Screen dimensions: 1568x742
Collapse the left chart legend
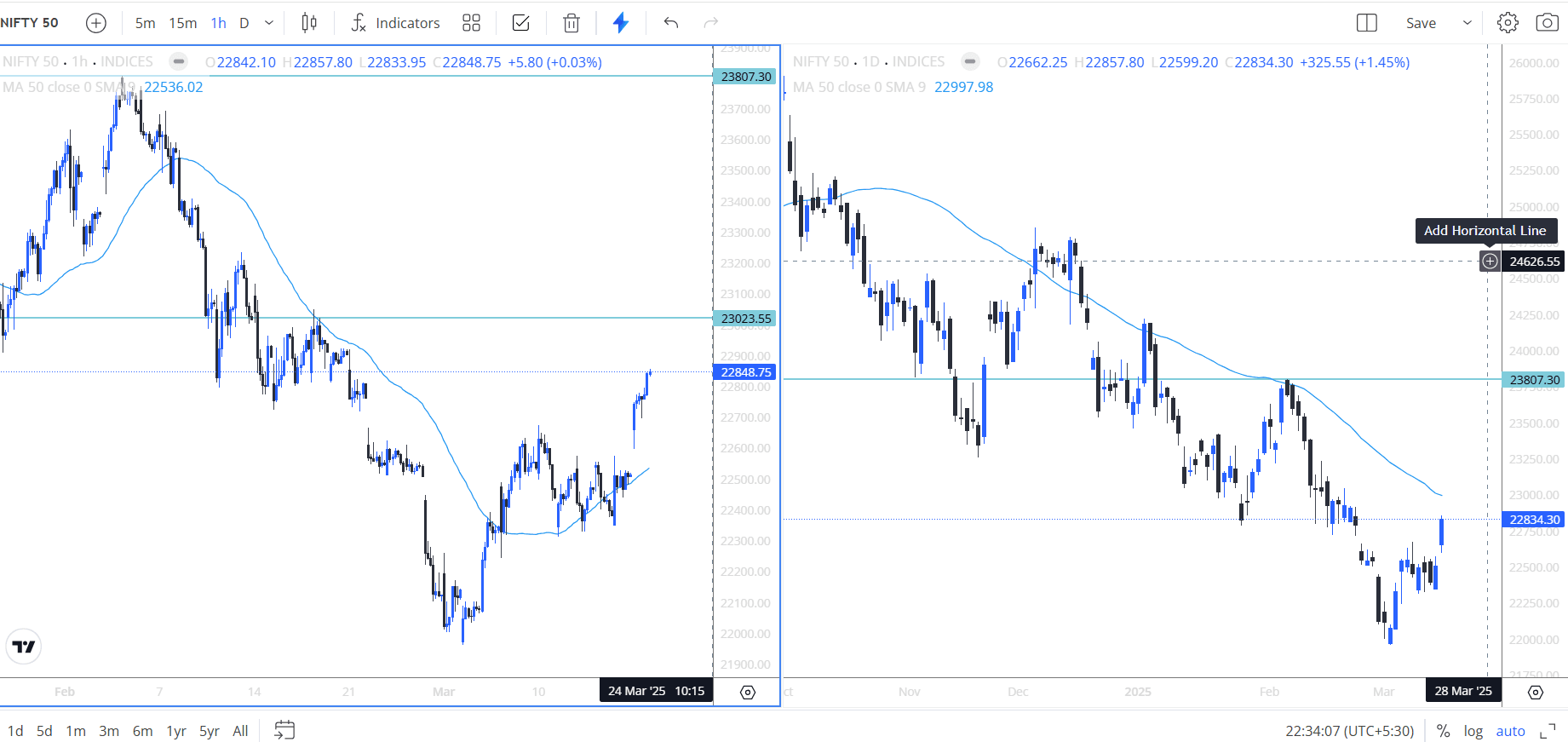pos(178,61)
